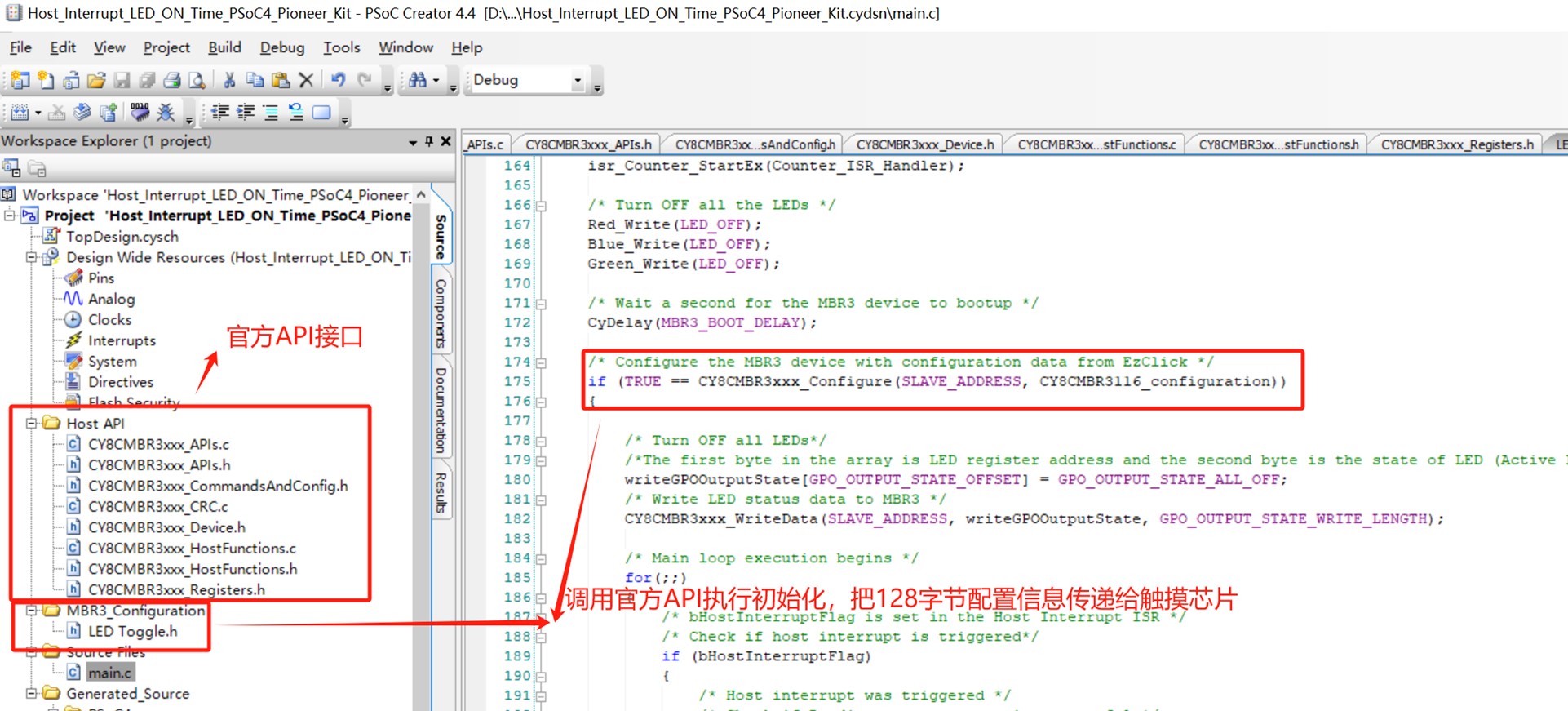
Task: Select the Components side tab
Action: 441,313
